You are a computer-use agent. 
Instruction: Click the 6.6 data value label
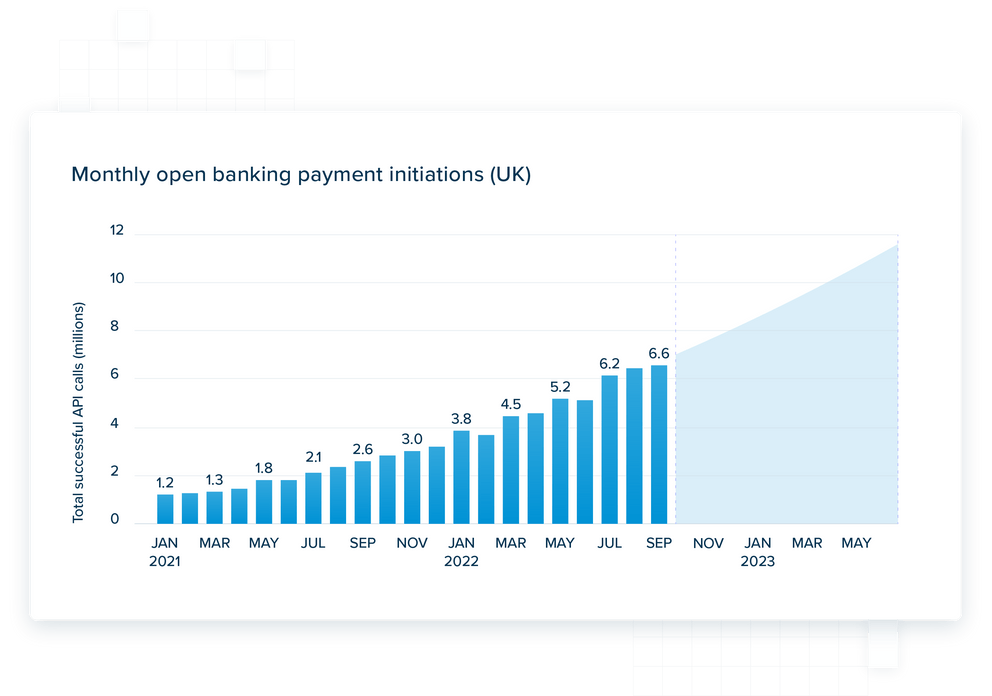coord(659,353)
